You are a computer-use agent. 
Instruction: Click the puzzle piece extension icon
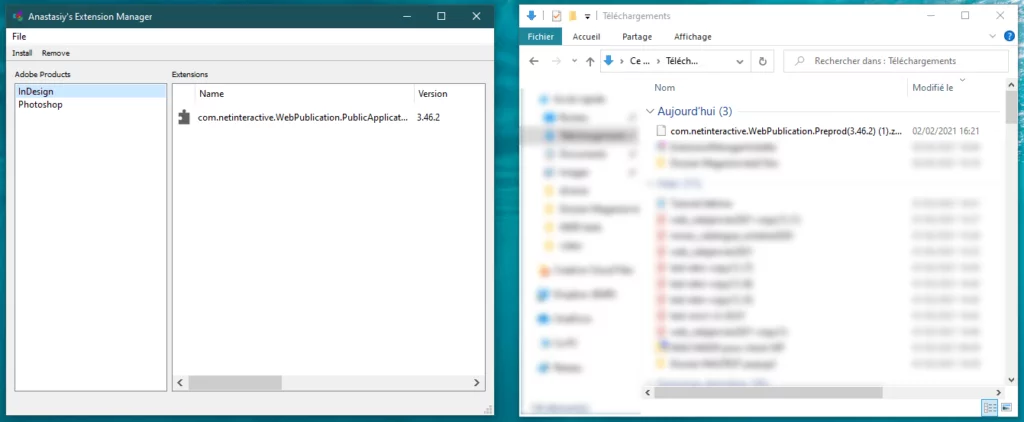[184, 117]
